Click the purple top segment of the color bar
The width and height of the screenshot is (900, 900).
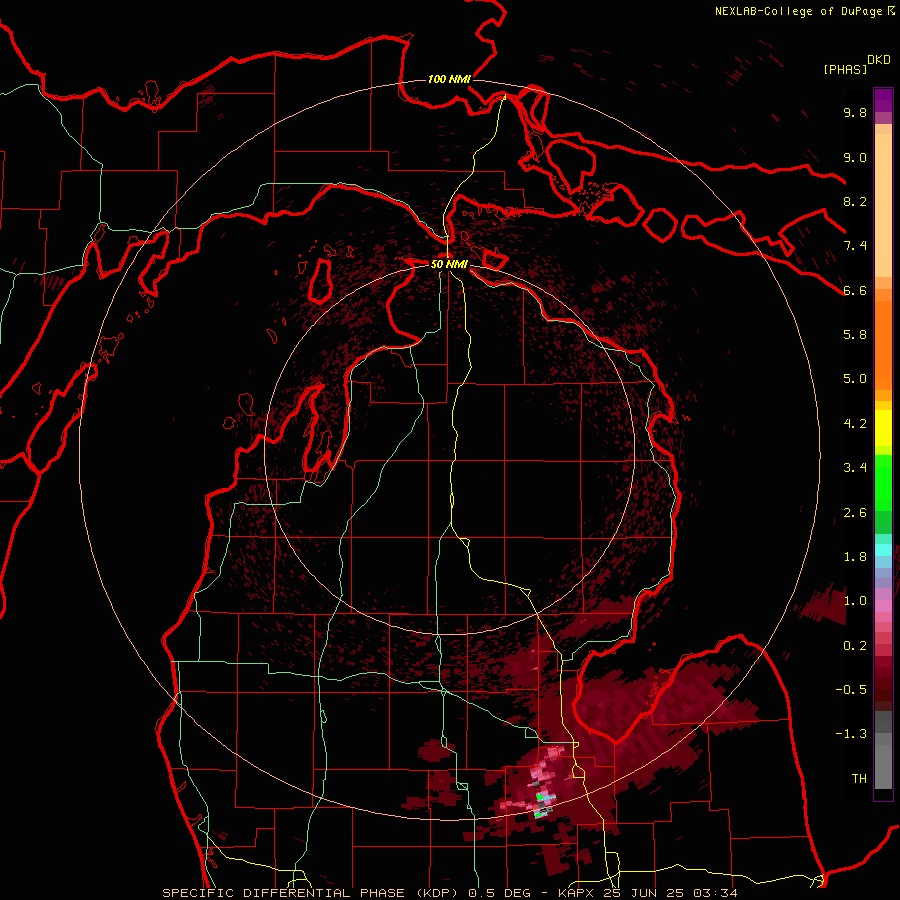(883, 100)
